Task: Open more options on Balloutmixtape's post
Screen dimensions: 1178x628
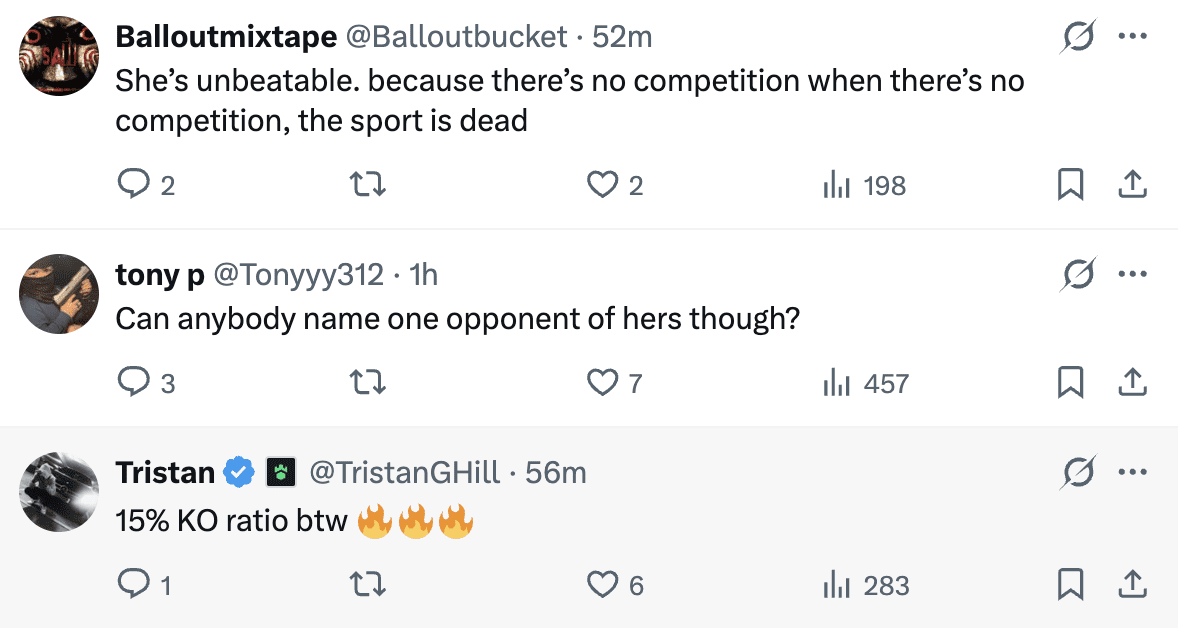Action: [x=1131, y=37]
